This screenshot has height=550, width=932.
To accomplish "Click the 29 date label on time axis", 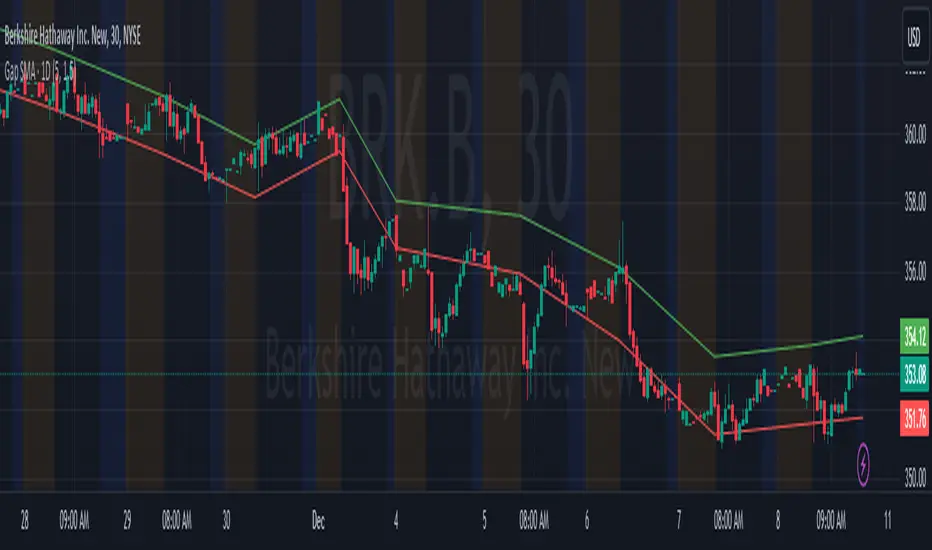I will pyautogui.click(x=127, y=521).
